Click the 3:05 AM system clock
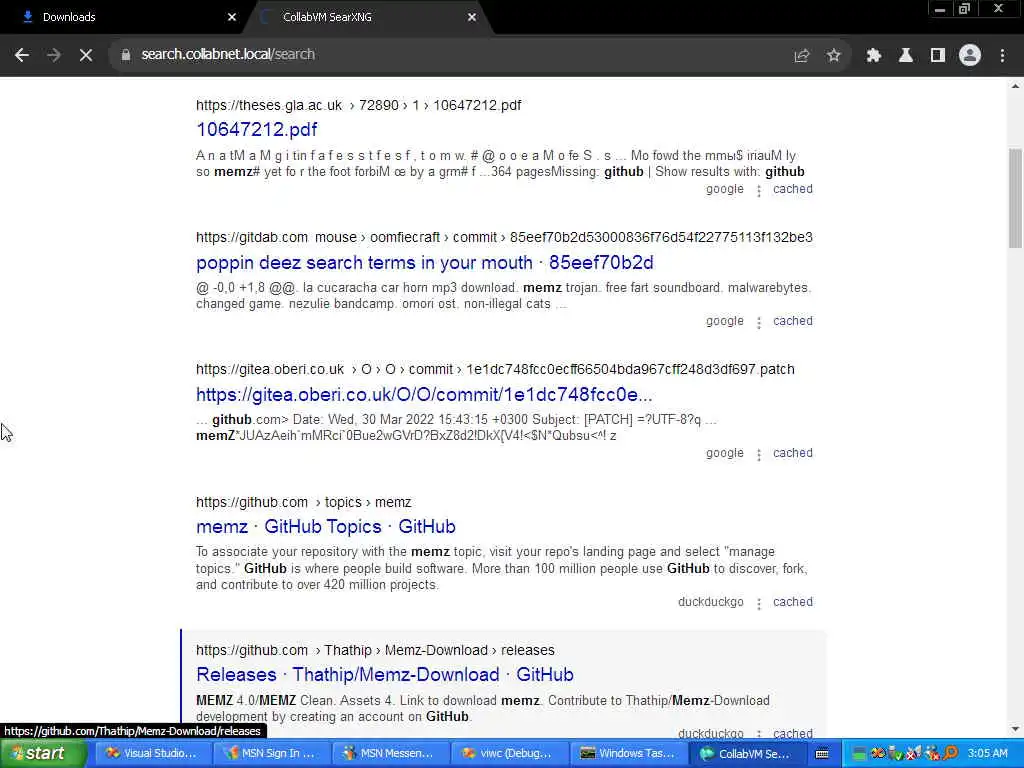1024x768 pixels. point(987,754)
